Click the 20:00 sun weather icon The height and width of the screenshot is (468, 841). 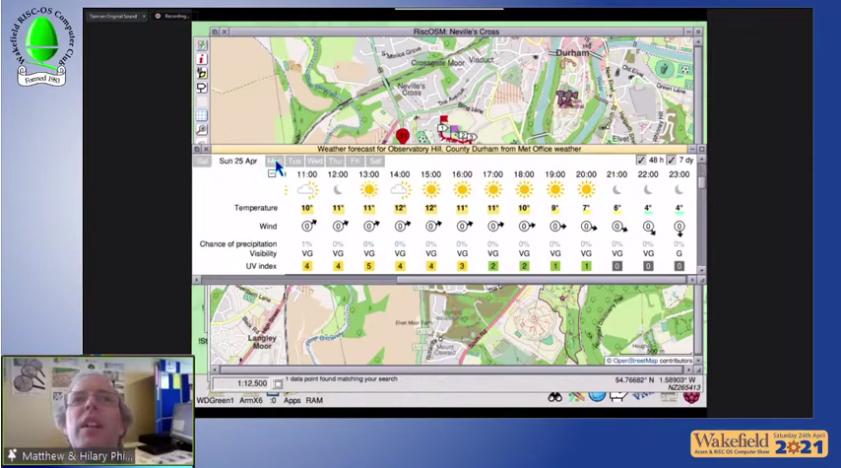(586, 189)
